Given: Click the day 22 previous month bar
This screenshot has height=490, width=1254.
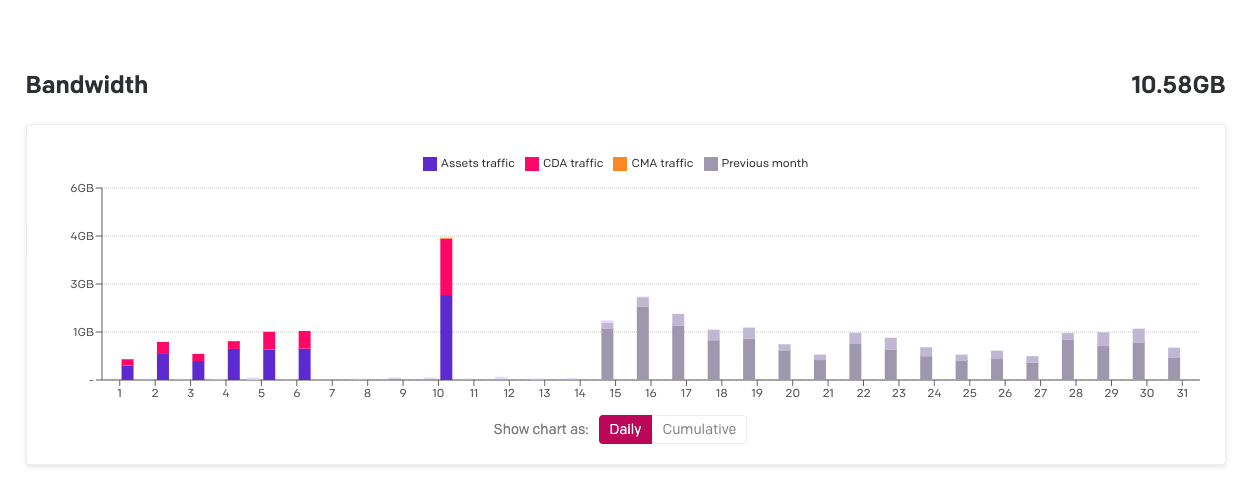Looking at the screenshot, I should pos(855,360).
